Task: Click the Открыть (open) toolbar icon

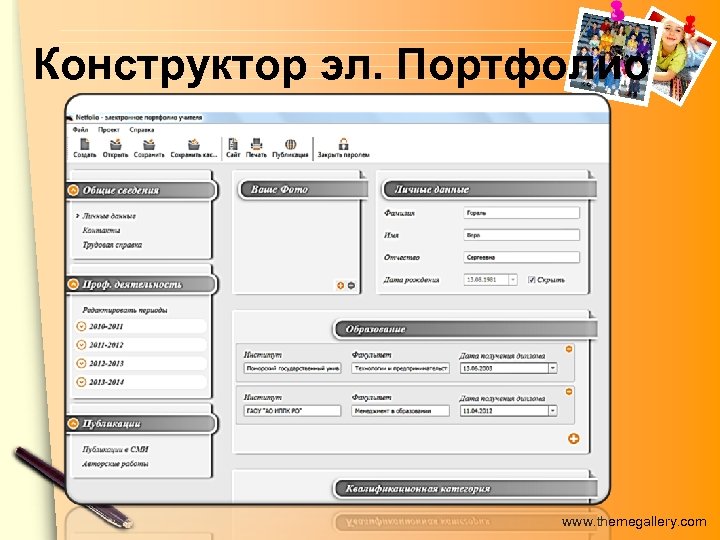Action: [115, 144]
